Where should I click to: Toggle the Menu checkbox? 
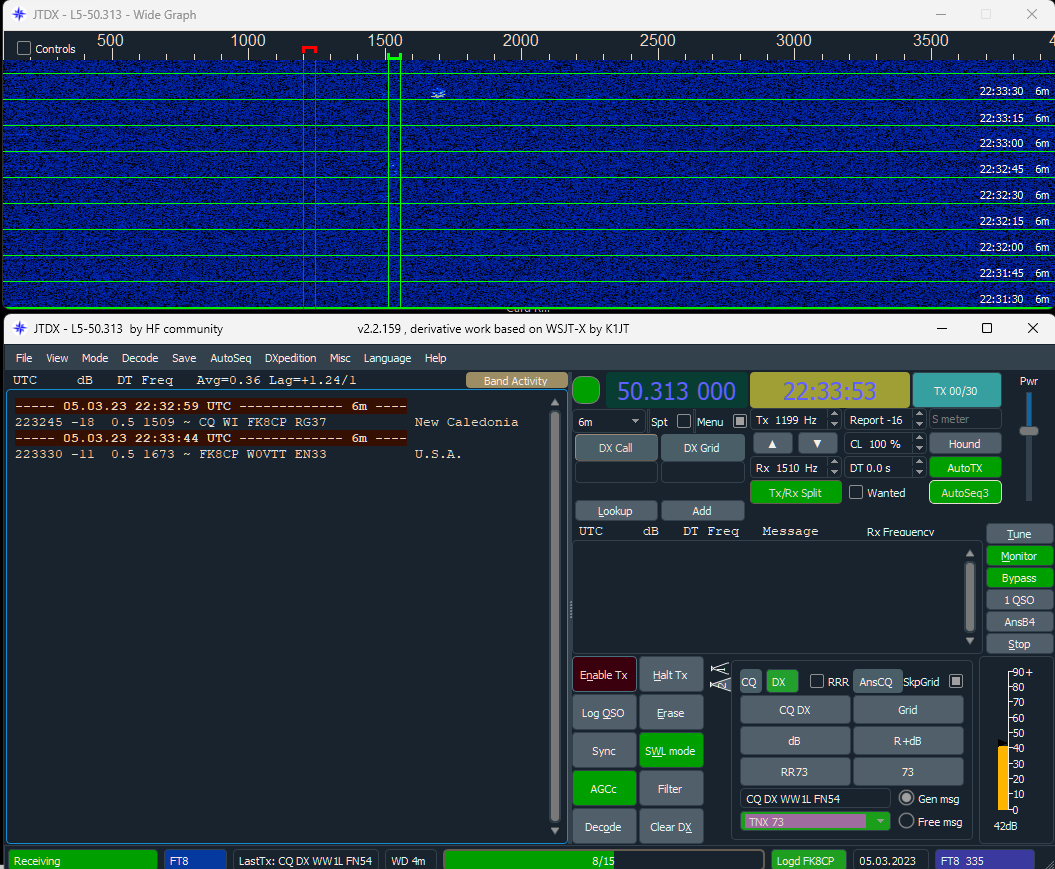coord(740,421)
